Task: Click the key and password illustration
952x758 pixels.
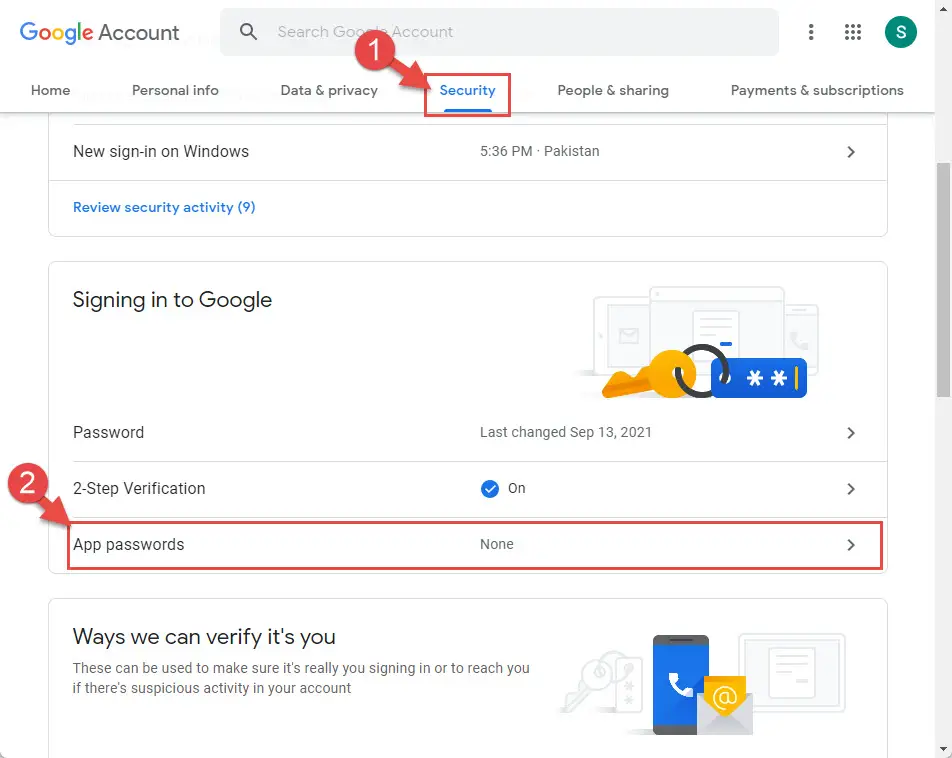Action: point(698,343)
